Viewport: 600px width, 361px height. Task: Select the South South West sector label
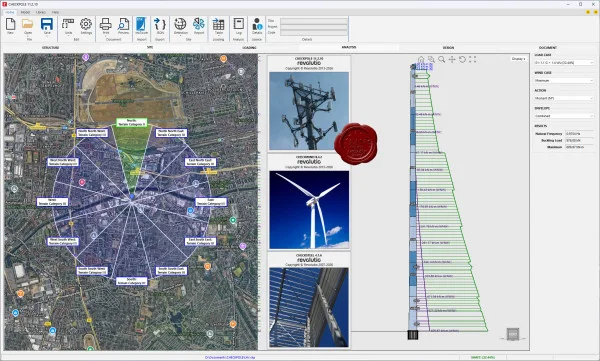click(x=92, y=271)
